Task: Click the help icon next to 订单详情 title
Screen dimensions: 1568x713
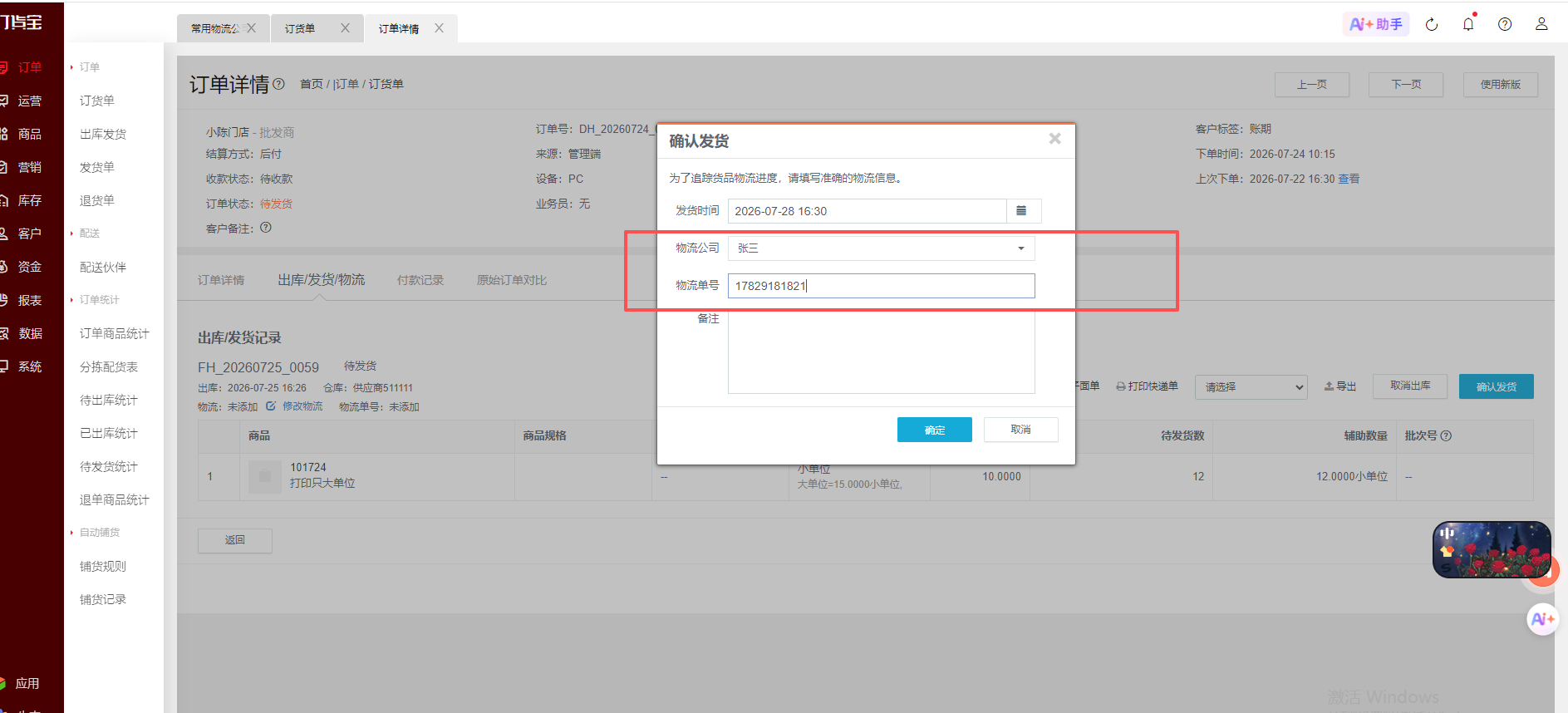Action: point(278,84)
